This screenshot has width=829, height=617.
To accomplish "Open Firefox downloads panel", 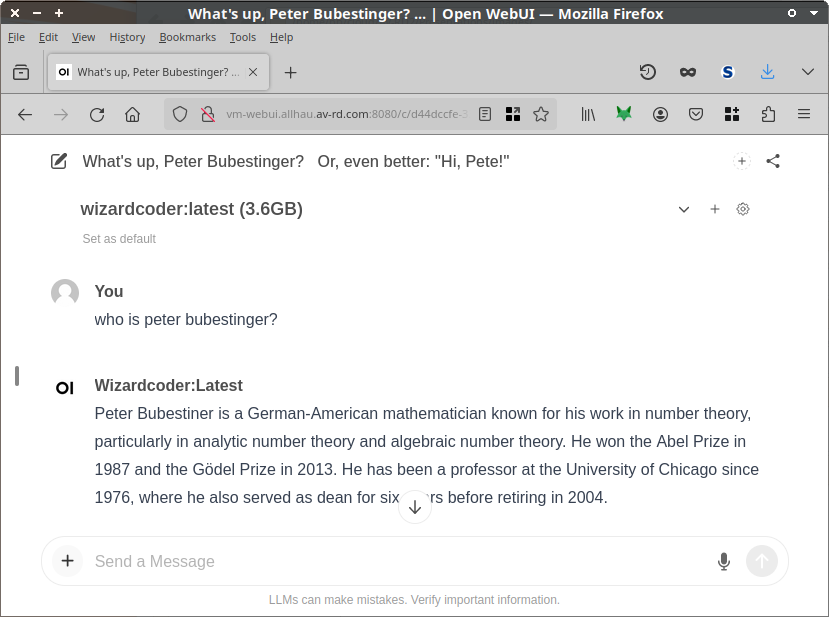I will pyautogui.click(x=768, y=72).
